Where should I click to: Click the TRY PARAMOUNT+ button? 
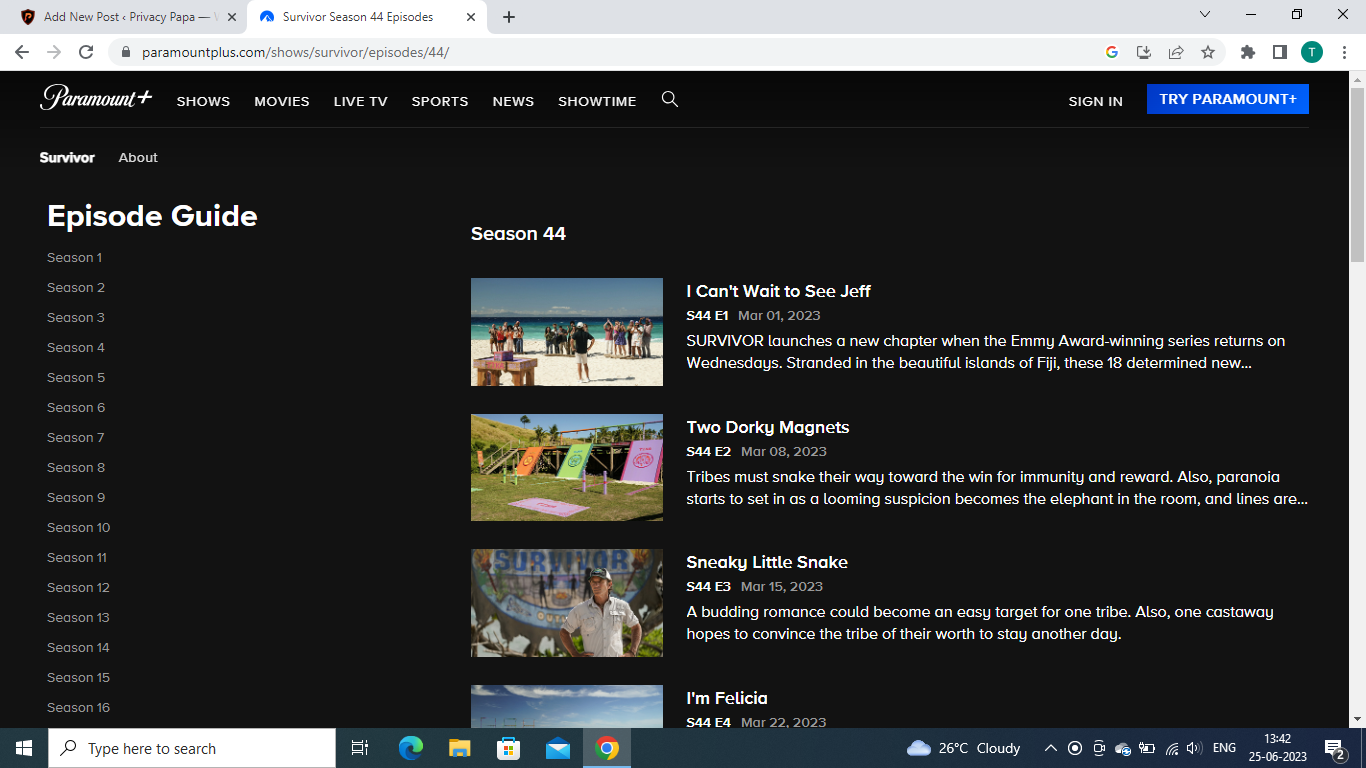1228,99
